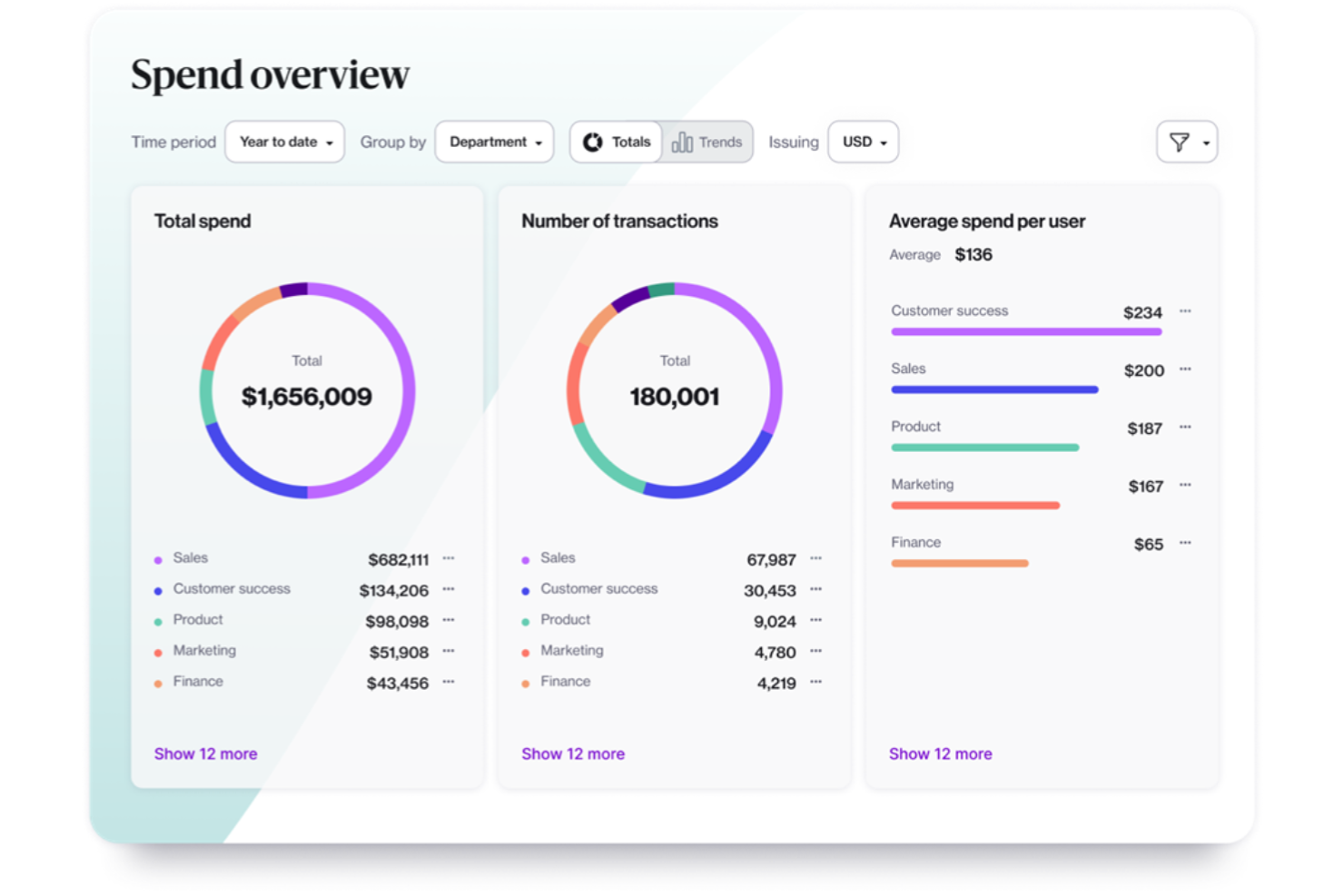Viewport: 1344px width, 896px height.
Task: Open the Year to date time period dropdown
Action: pyautogui.click(x=284, y=143)
